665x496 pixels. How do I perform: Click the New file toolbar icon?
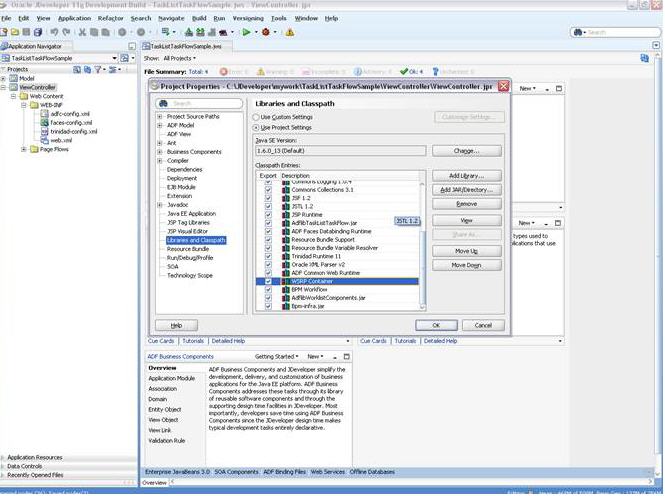click(4, 32)
